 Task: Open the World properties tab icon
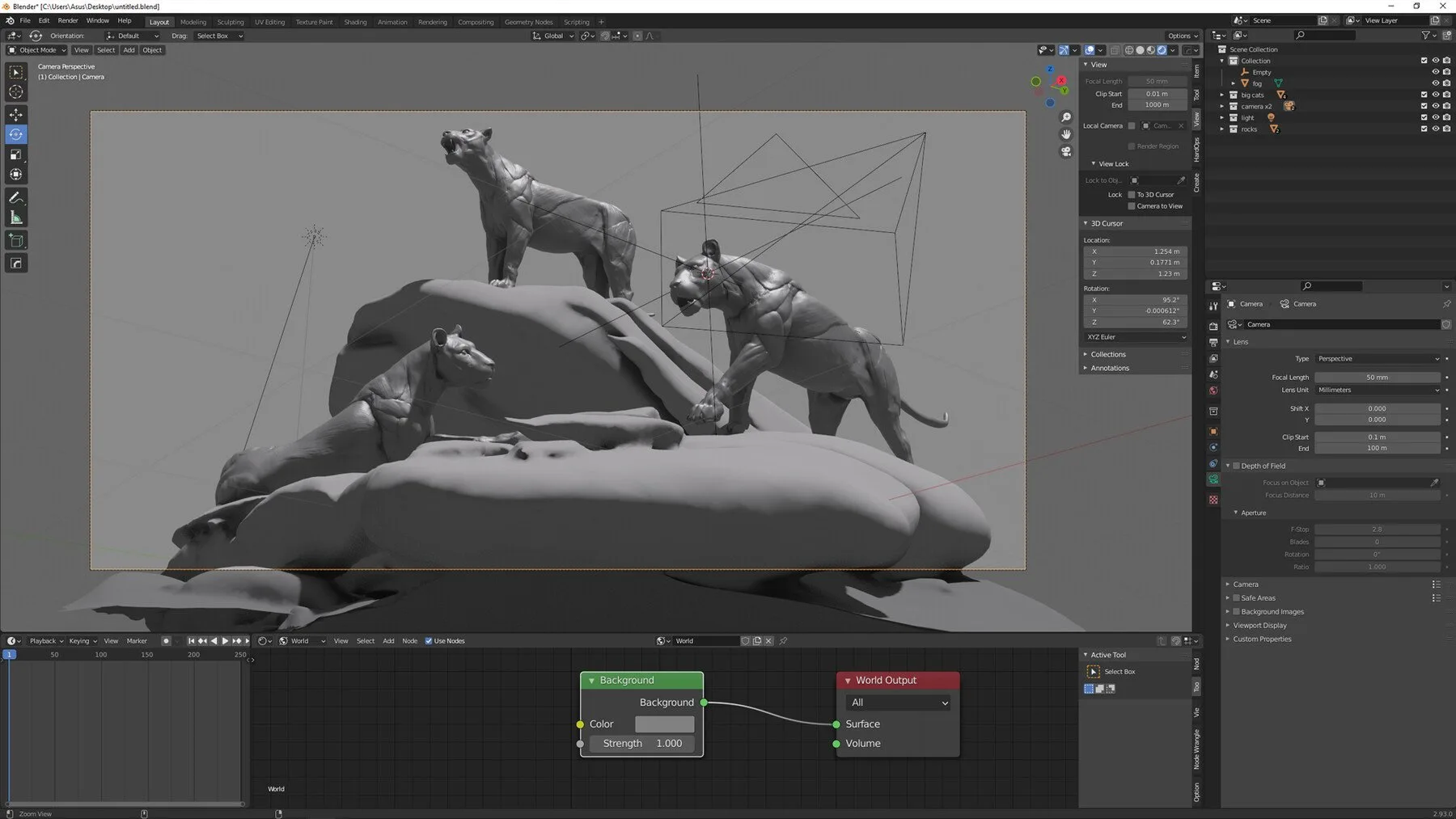[1213, 391]
